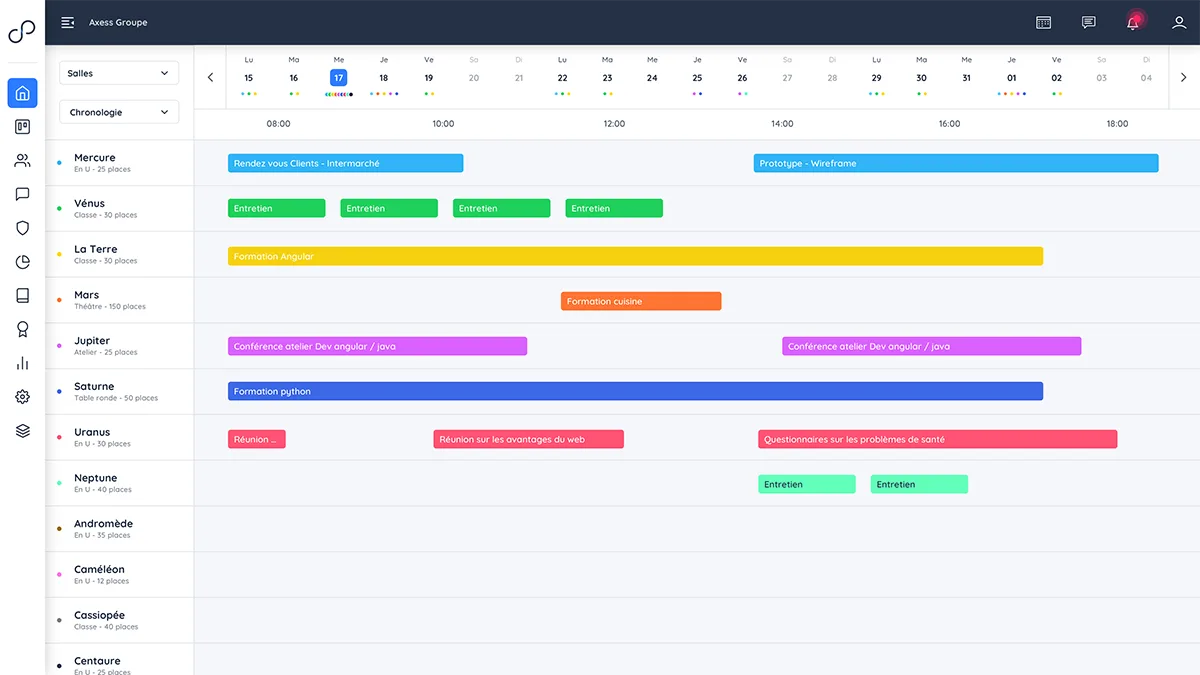1200x675 pixels.
Task: Select Monday 15 in the date strip
Action: (x=249, y=76)
